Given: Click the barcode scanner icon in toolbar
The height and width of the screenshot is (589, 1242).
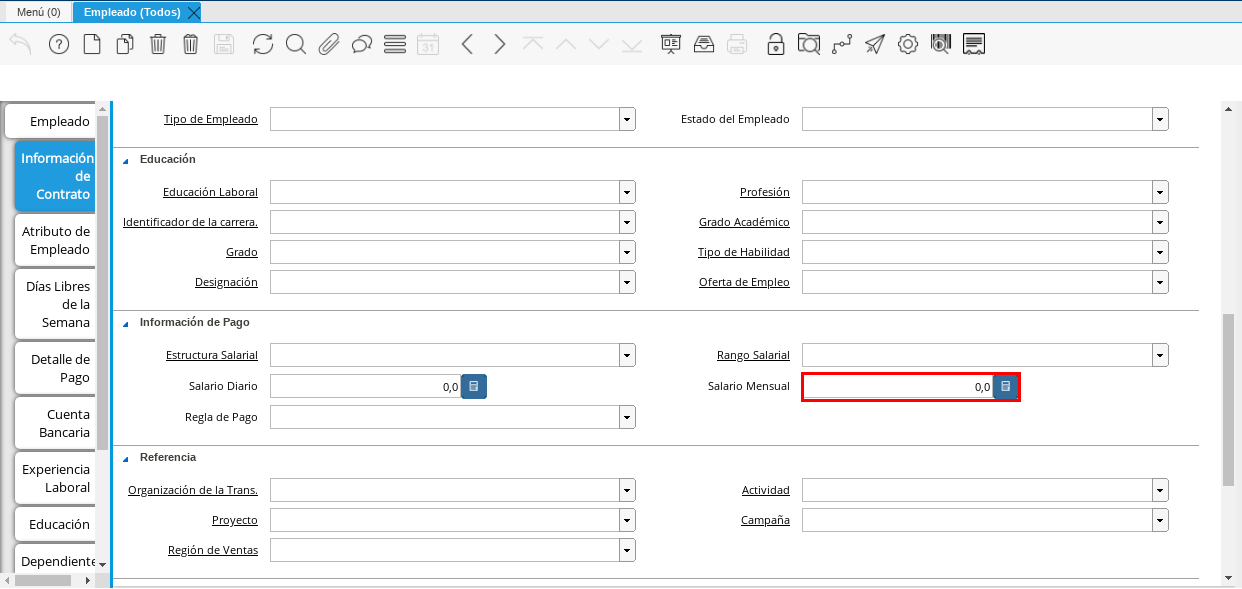Looking at the screenshot, I should [941, 44].
